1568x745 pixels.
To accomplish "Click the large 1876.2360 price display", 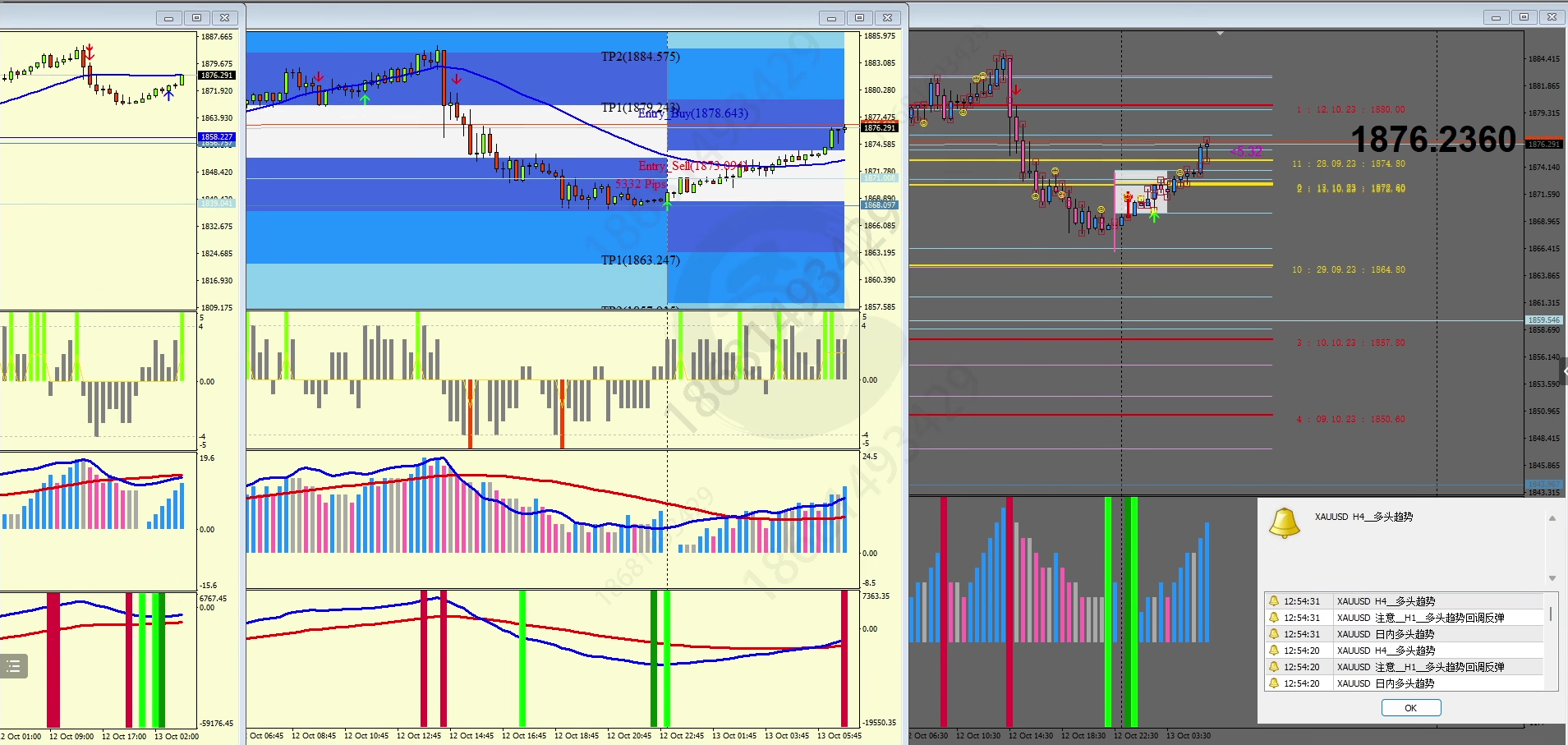I will [1433, 140].
